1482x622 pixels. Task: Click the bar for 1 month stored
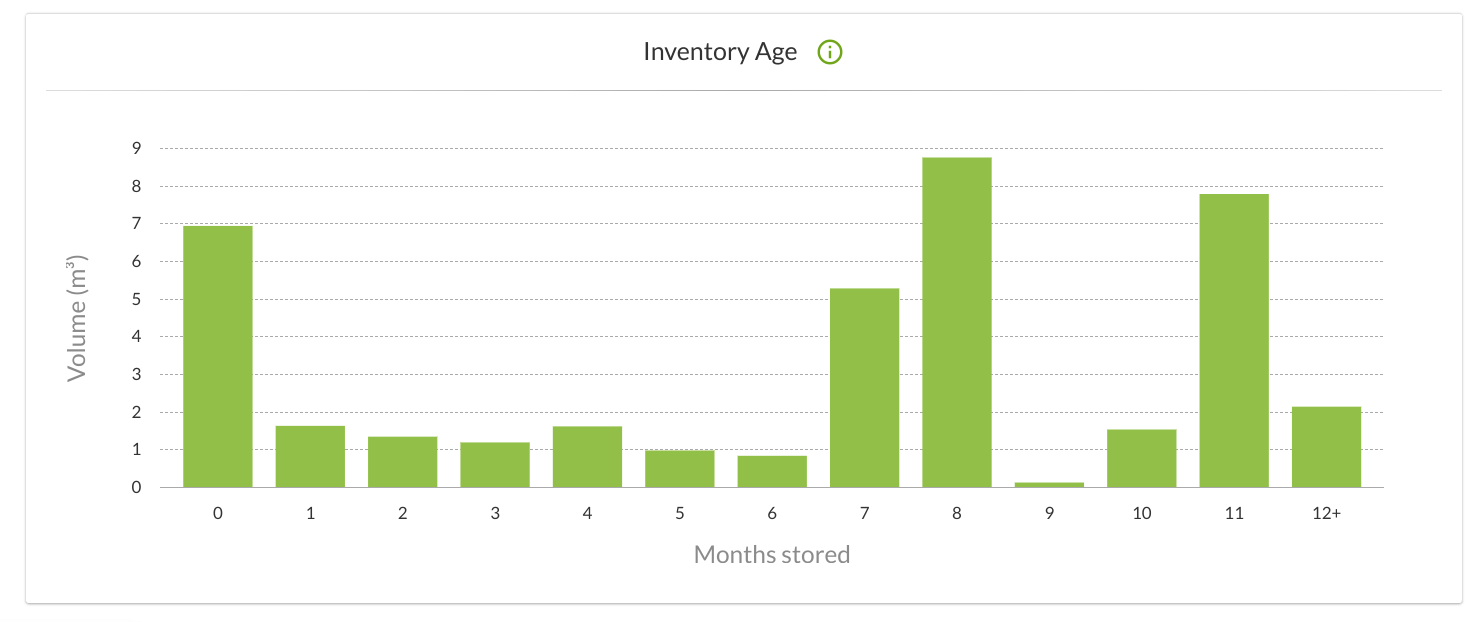point(310,456)
